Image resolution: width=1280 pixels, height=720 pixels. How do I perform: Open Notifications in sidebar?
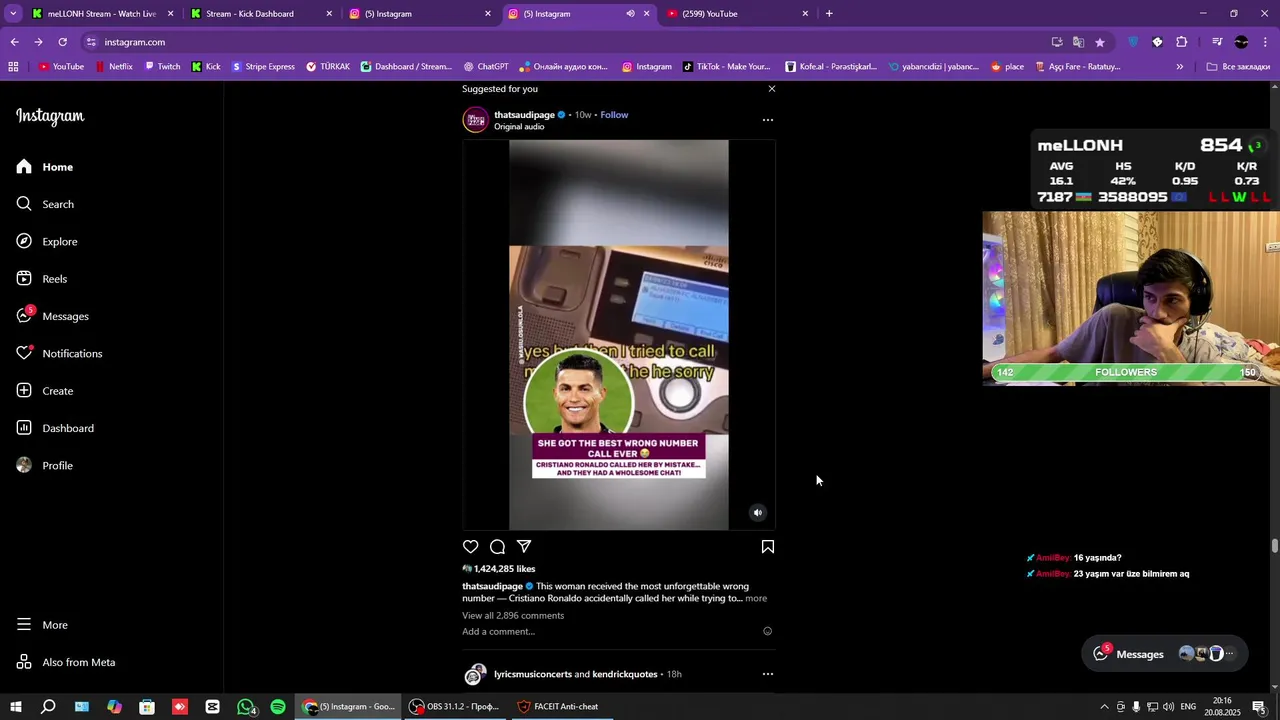59,354
